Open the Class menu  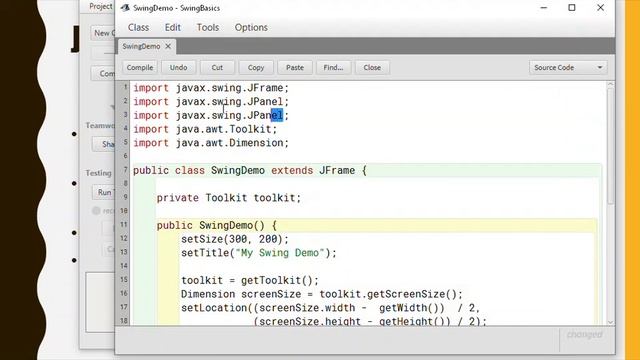(138, 27)
